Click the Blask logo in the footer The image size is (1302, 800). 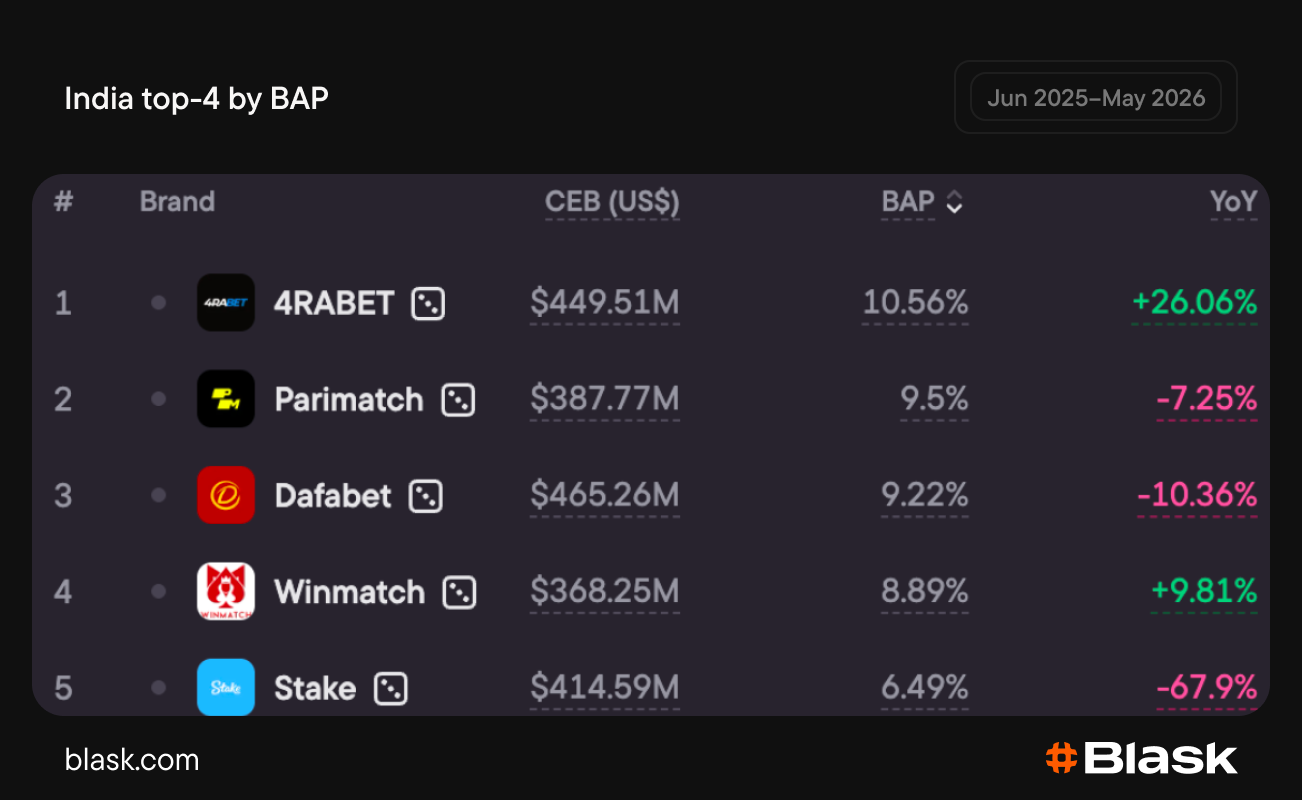(1141, 758)
